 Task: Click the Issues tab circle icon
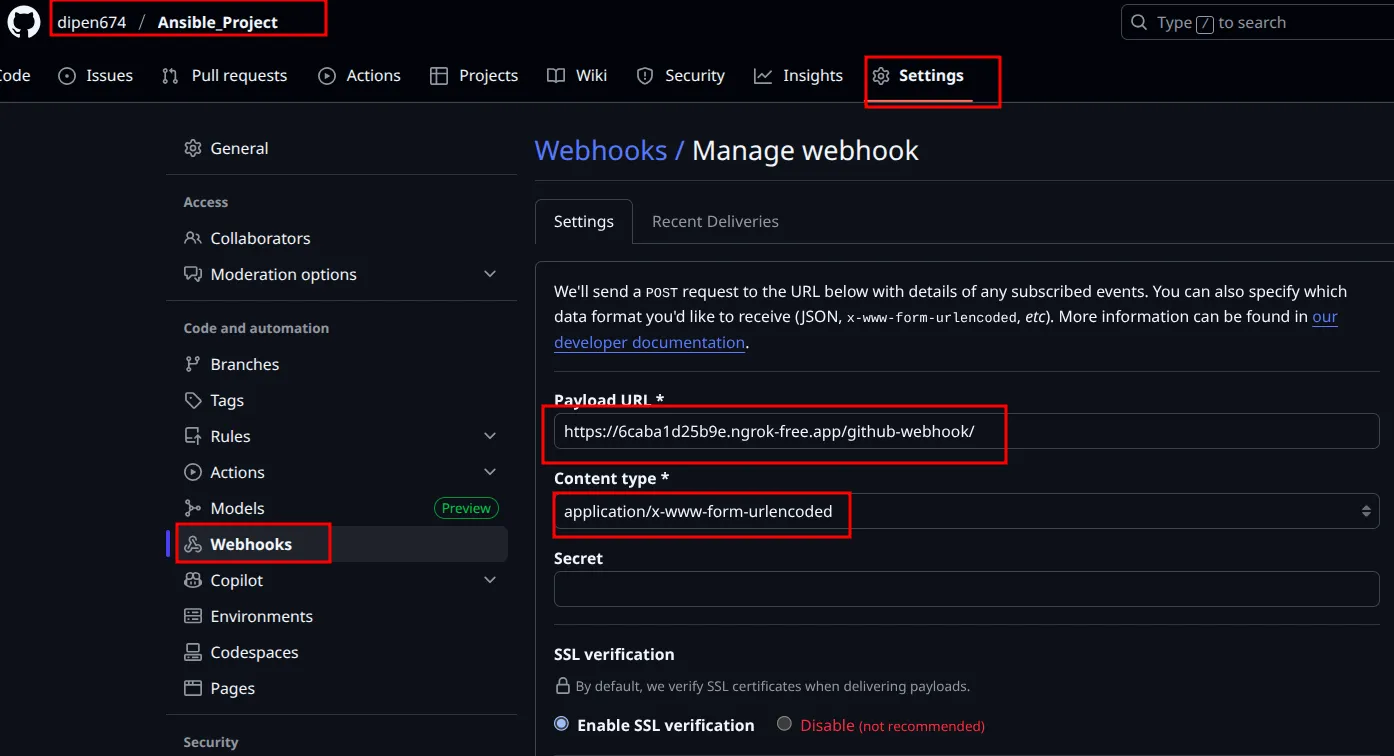(67, 76)
